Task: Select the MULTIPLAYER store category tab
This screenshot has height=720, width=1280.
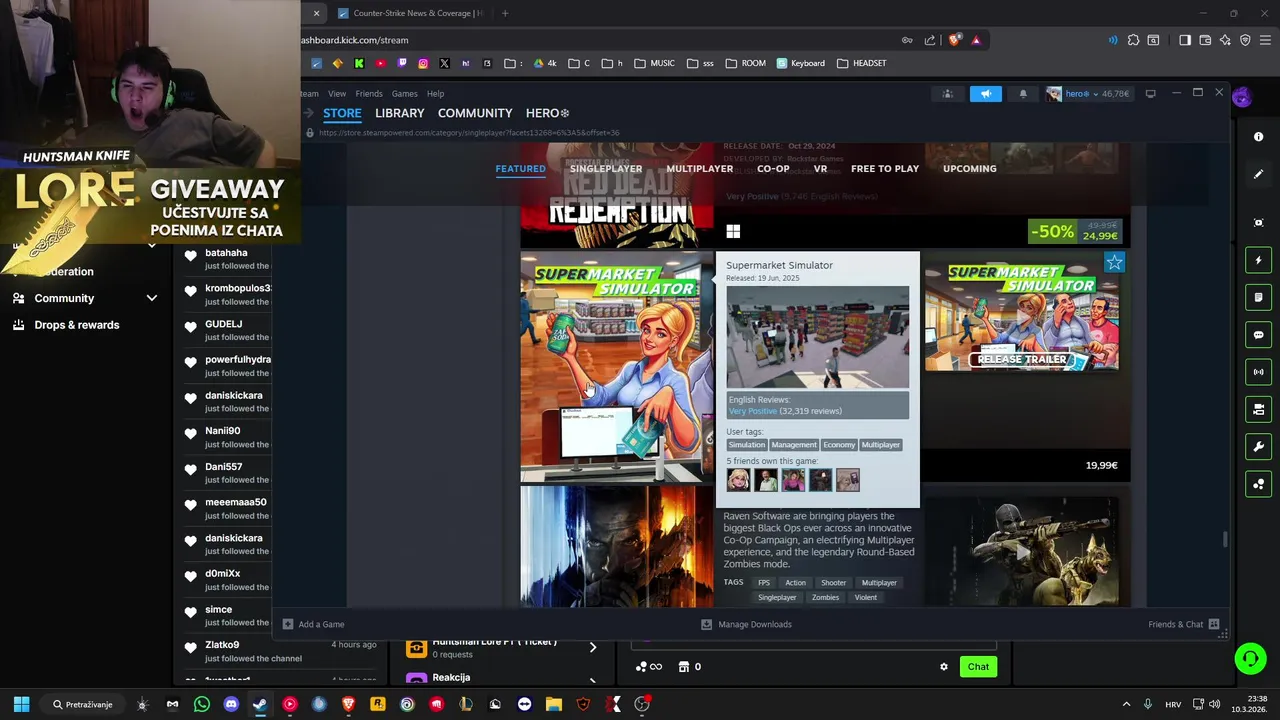Action: point(700,169)
